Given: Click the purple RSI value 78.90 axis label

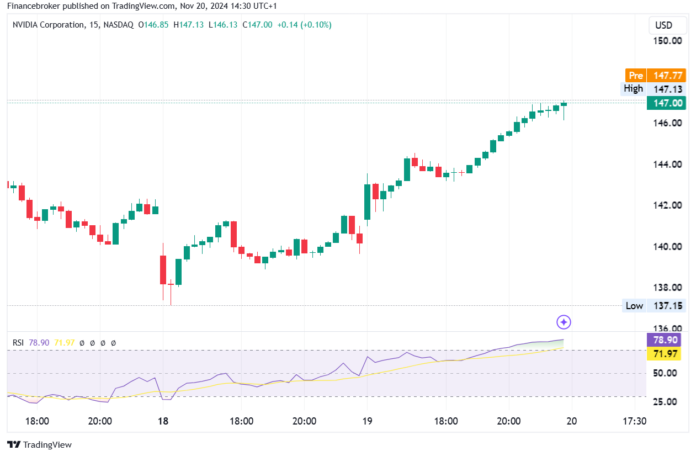Looking at the screenshot, I should tap(665, 340).
